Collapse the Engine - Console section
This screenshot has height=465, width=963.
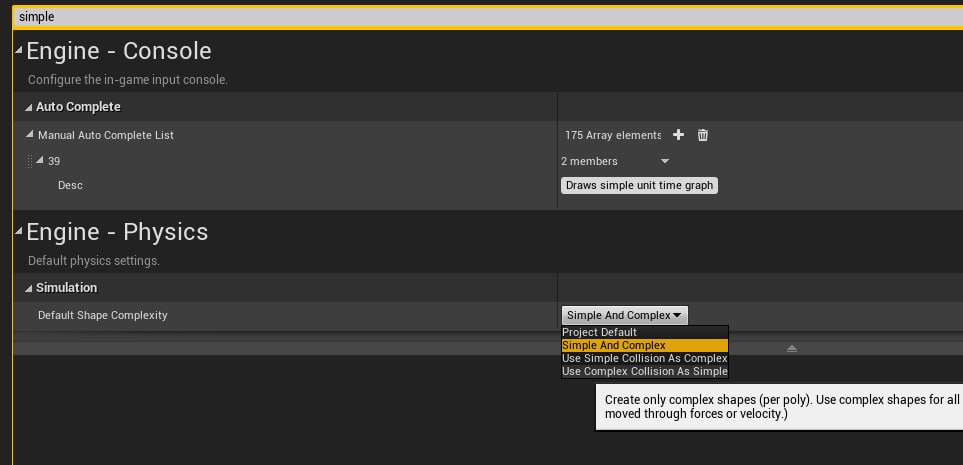pos(19,49)
